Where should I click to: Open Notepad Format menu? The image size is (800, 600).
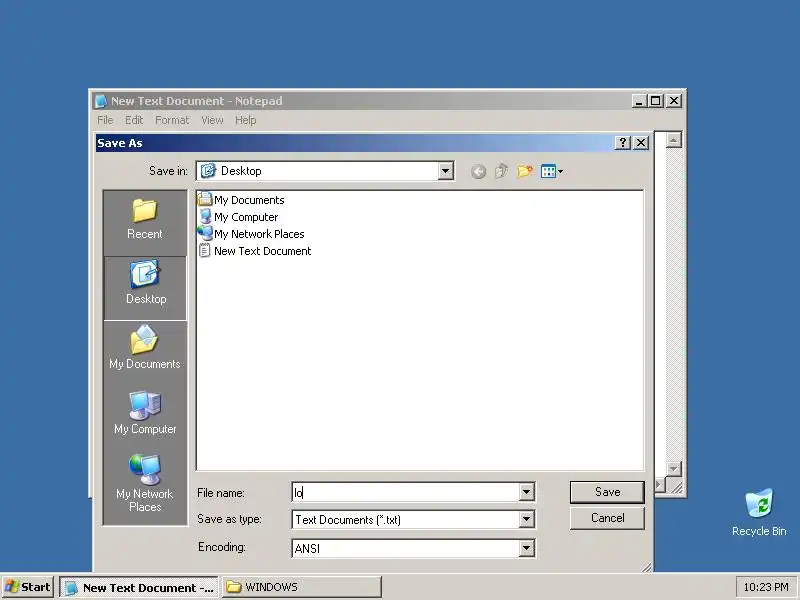coord(172,120)
